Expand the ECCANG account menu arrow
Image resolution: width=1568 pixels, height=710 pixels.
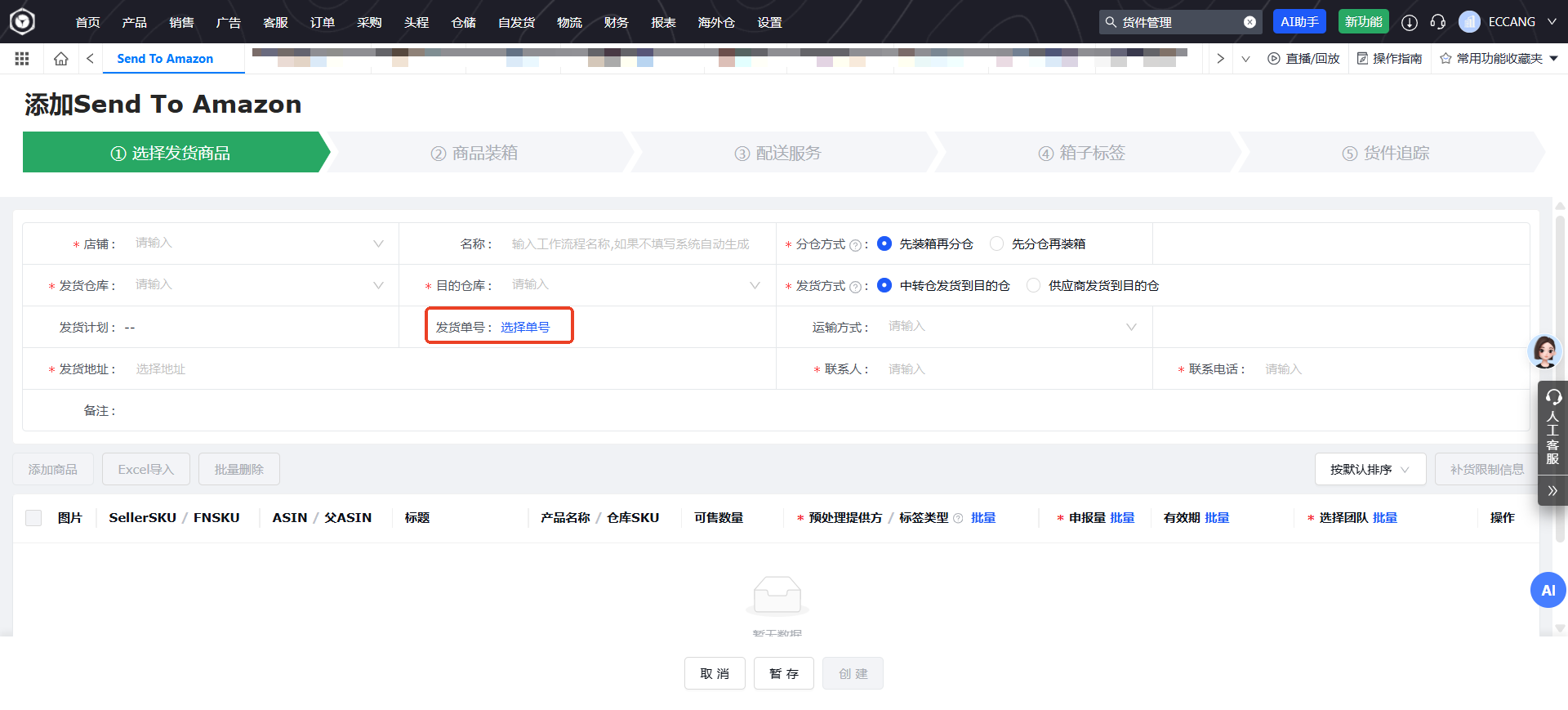(1552, 22)
